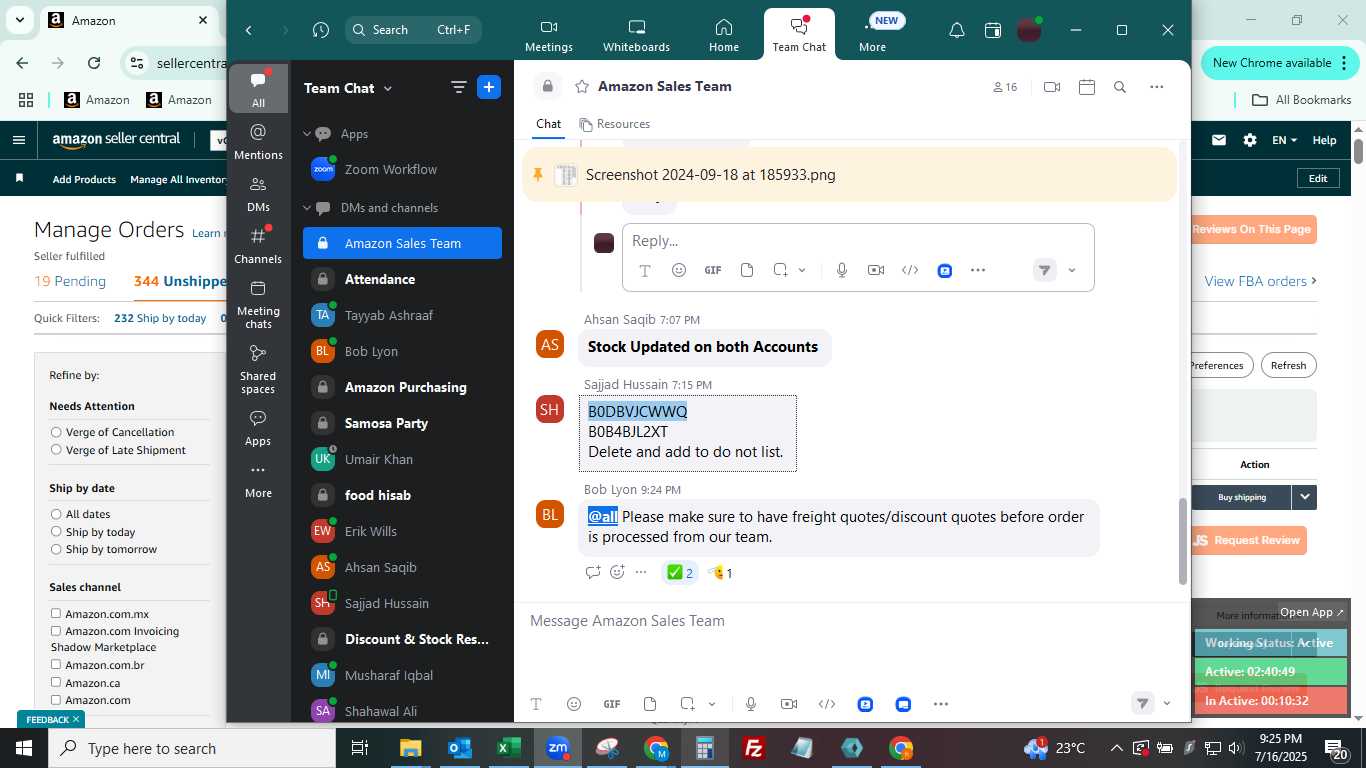Open Channels in the Zoom sidebar

pyautogui.click(x=258, y=245)
